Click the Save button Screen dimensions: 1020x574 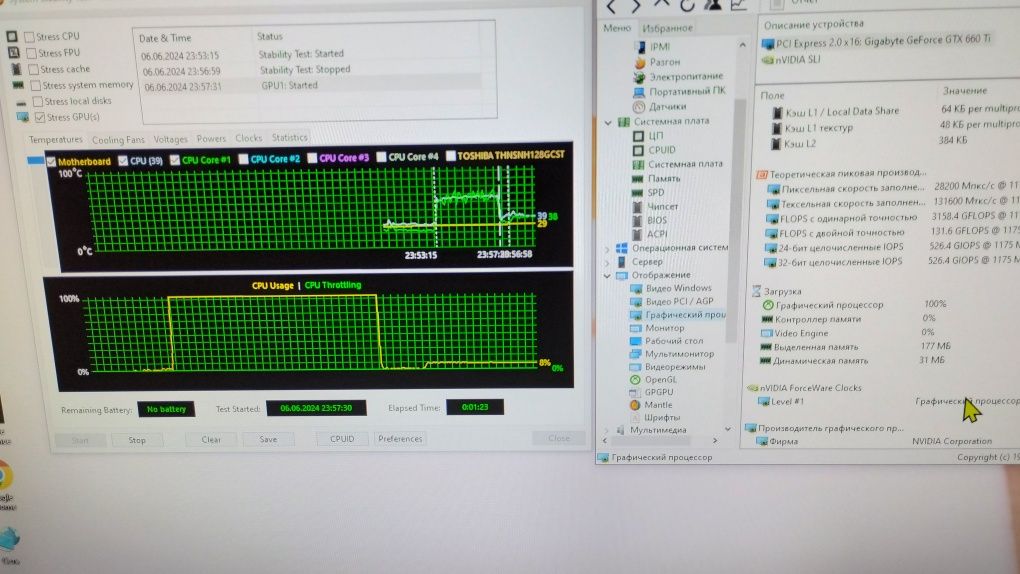click(268, 439)
